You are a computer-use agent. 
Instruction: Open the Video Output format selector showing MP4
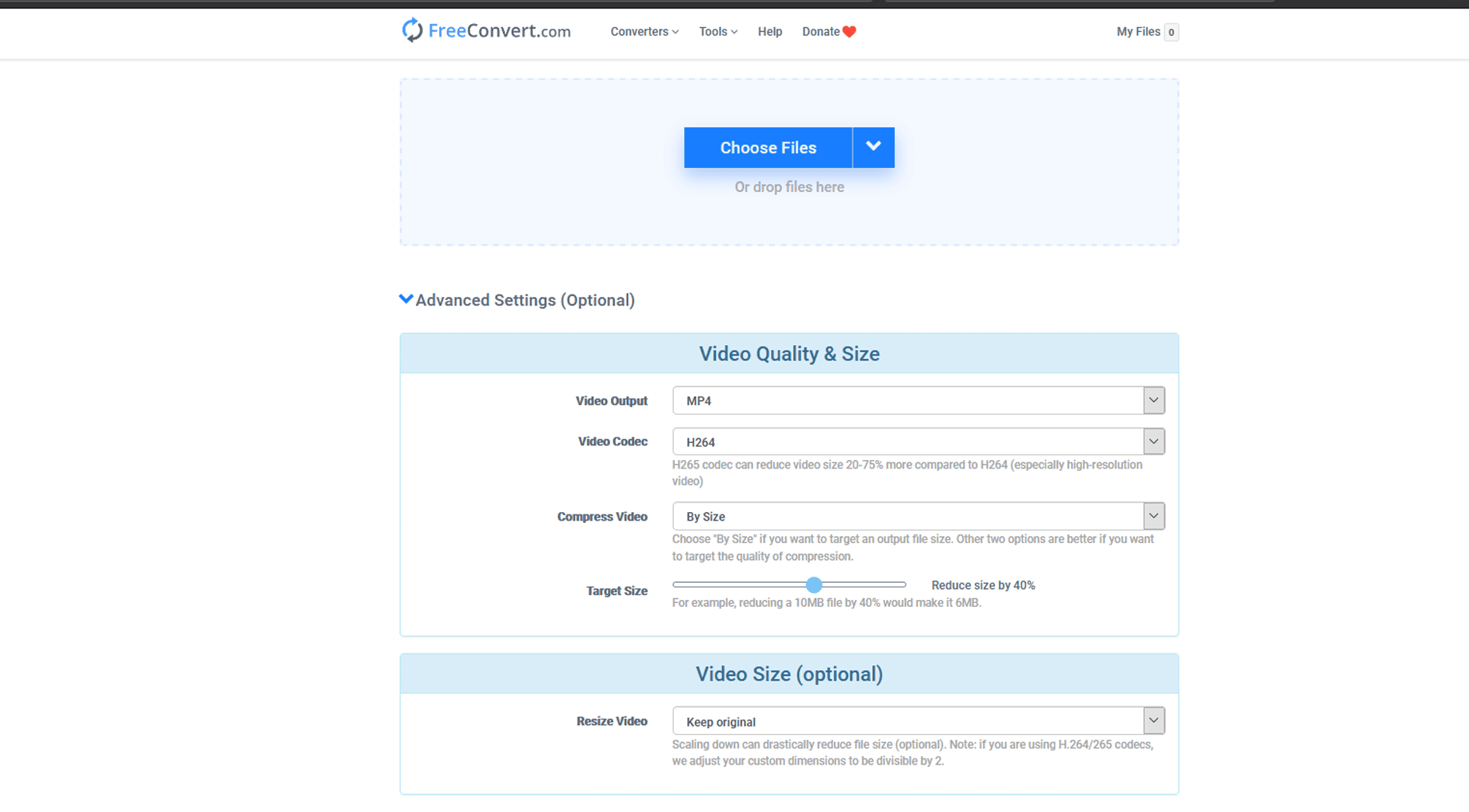[x=894, y=400]
